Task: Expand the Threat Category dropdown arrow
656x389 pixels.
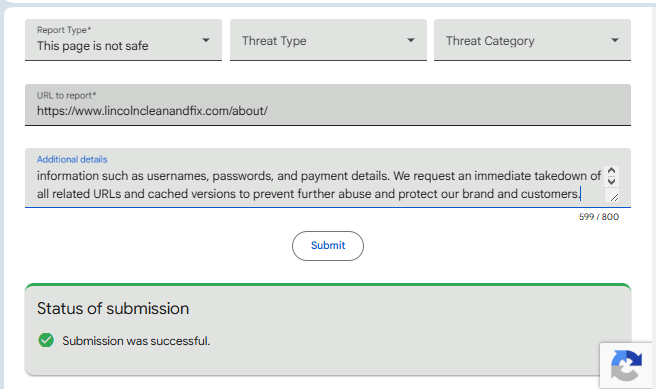Action: point(615,40)
